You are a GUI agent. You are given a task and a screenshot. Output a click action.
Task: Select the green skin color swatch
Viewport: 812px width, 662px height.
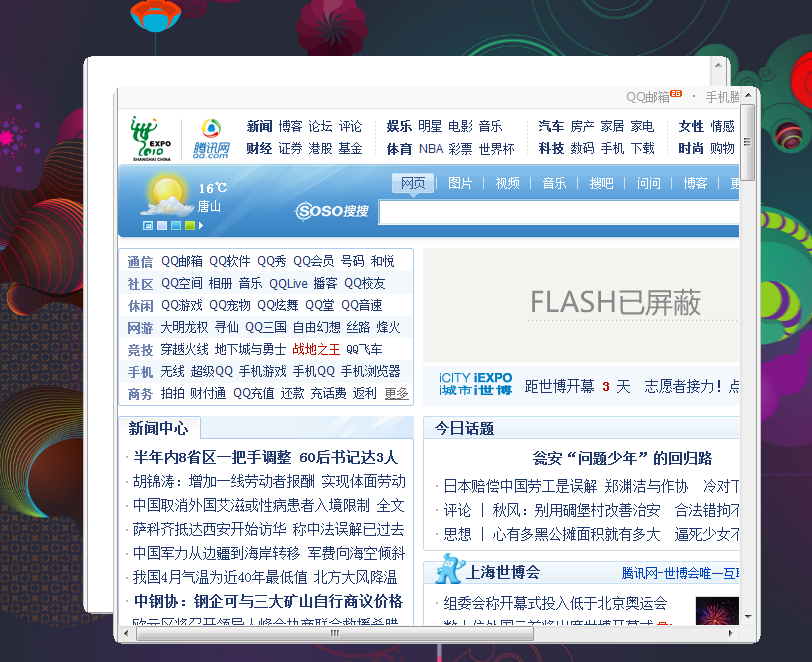pyautogui.click(x=190, y=226)
